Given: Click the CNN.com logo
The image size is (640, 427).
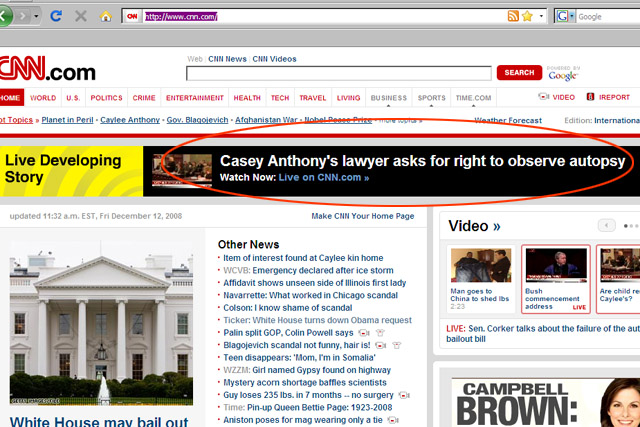Looking at the screenshot, I should [47, 69].
